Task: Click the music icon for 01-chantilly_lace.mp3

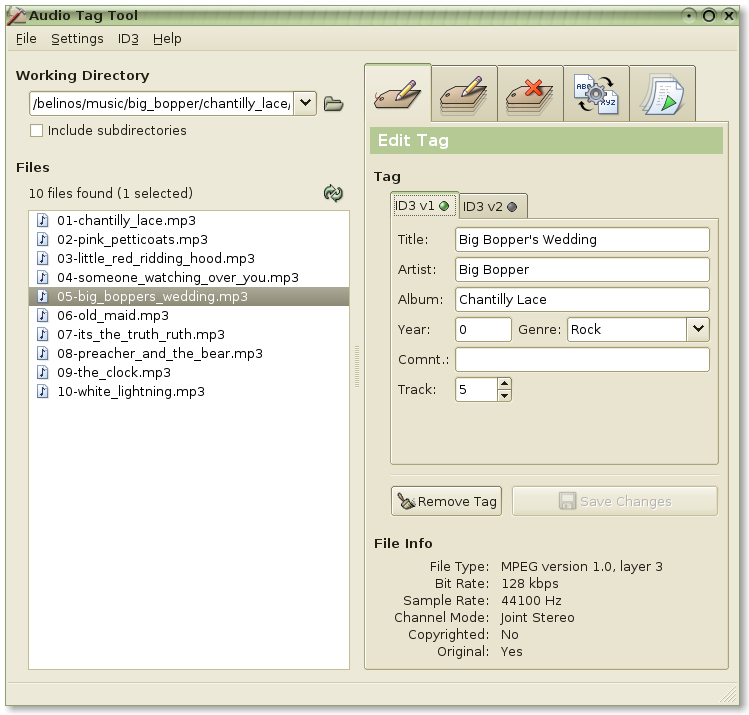Action: 43,220
